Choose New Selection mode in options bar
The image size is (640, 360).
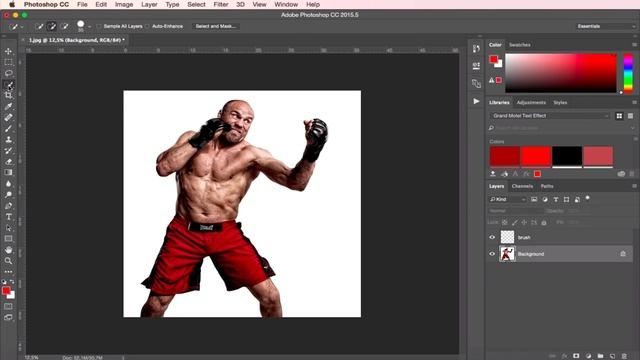39,27
